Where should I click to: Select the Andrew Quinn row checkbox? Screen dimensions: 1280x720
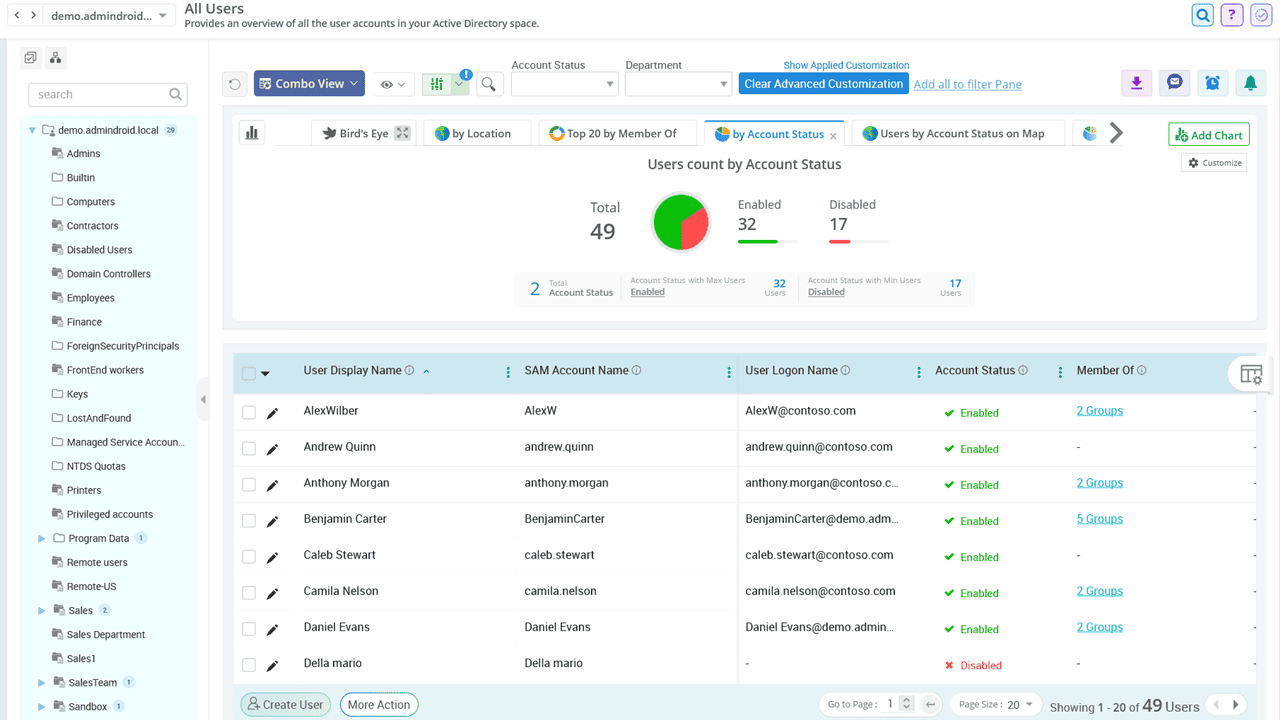[249, 449]
